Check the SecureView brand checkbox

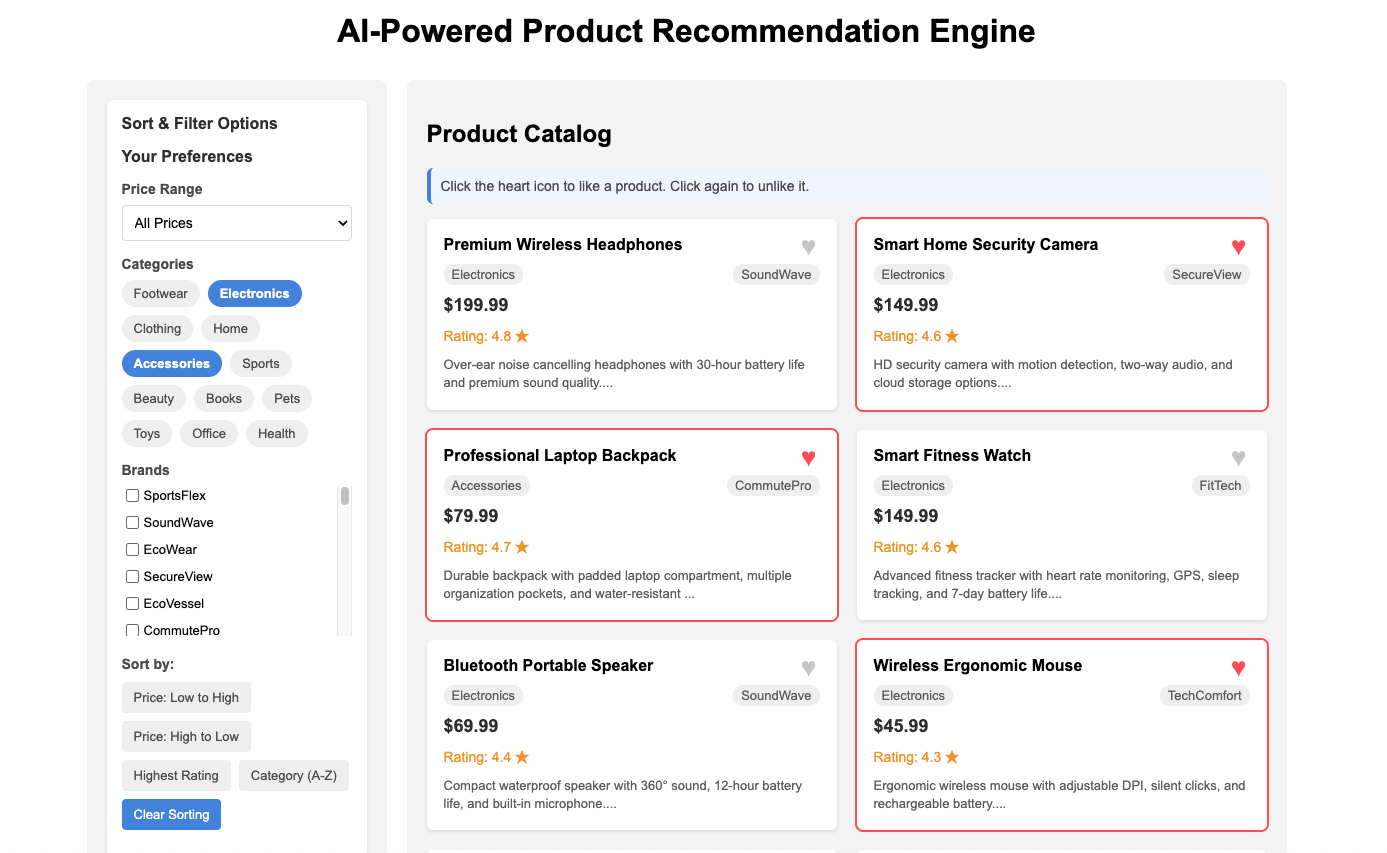pos(133,576)
